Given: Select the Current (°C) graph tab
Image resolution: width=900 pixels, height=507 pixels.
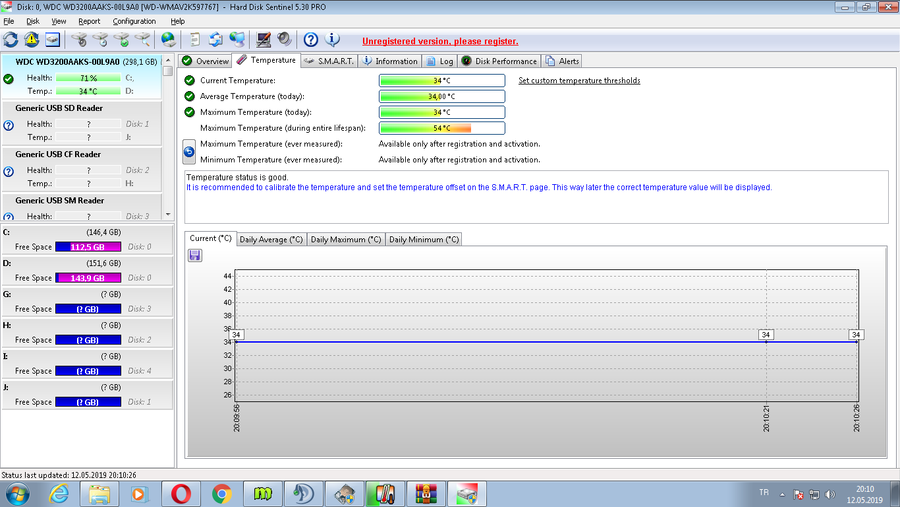Looking at the screenshot, I should 210,238.
